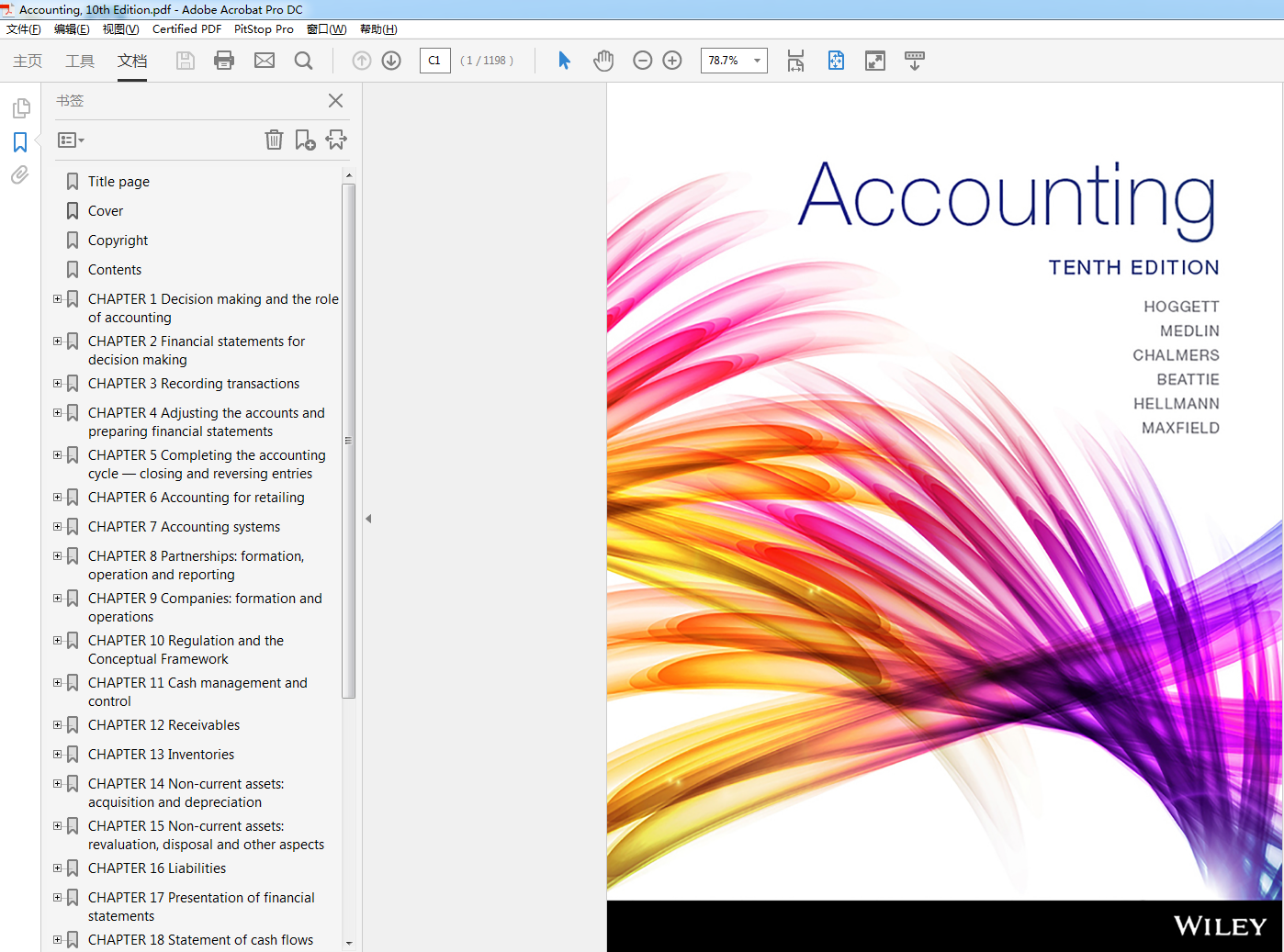Zoom out with minus button
The height and width of the screenshot is (952, 1284).
tap(643, 61)
